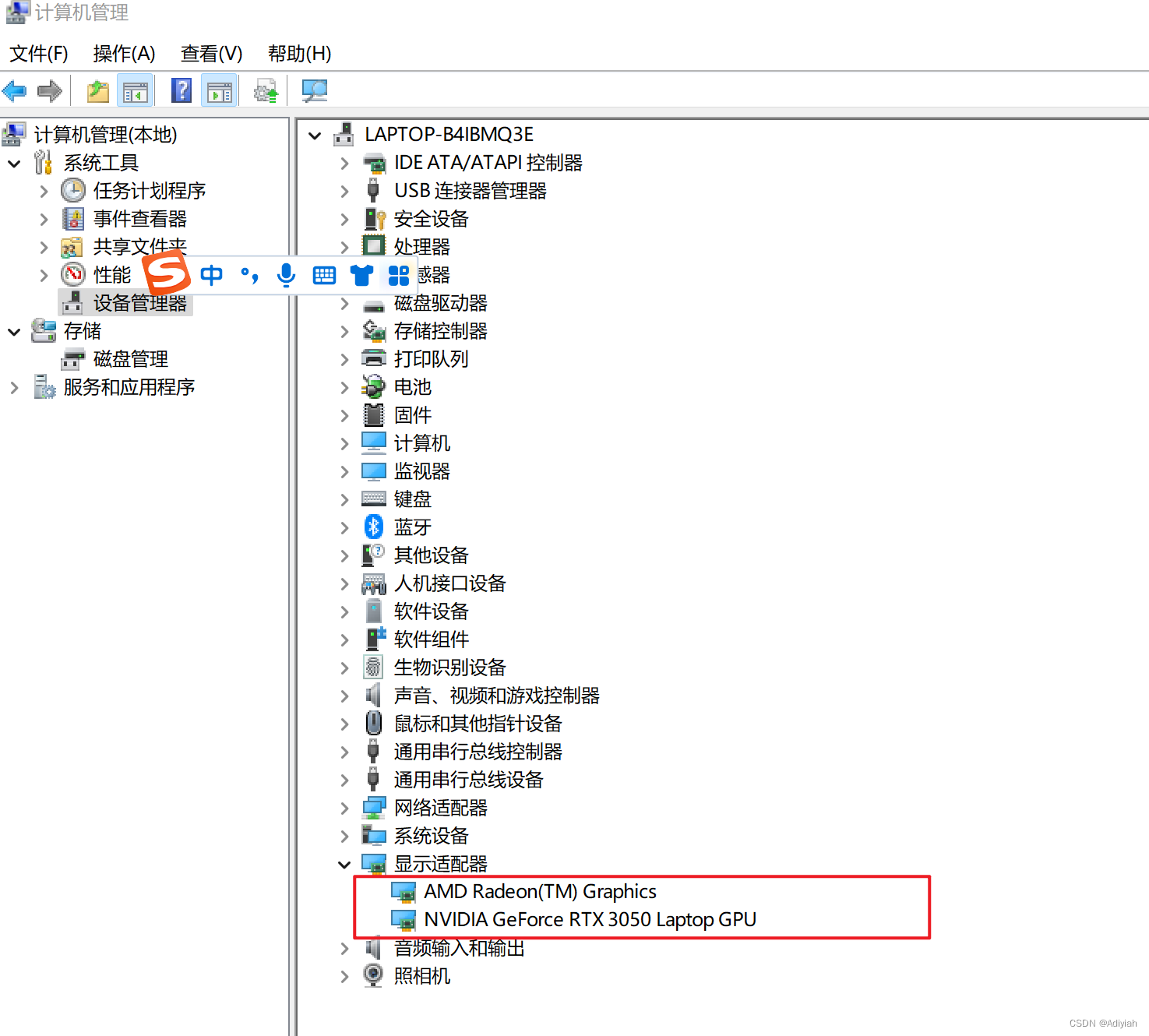Collapse the 存储 tree node

click(14, 332)
